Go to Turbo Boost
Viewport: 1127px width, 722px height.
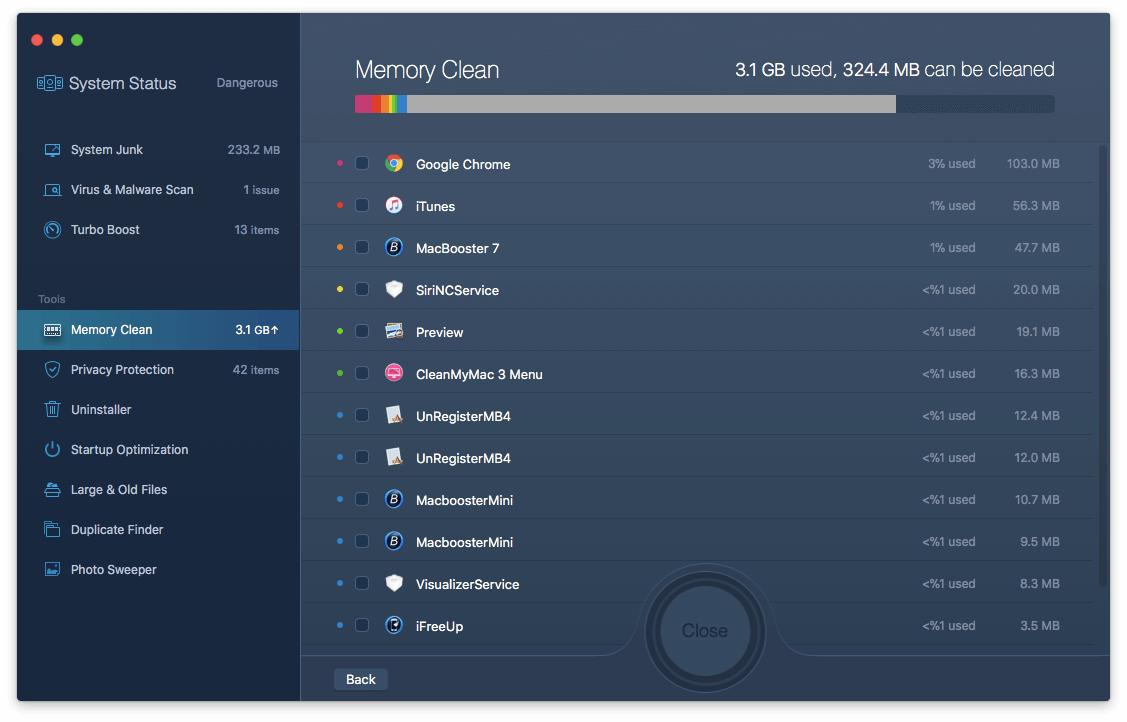[158, 230]
